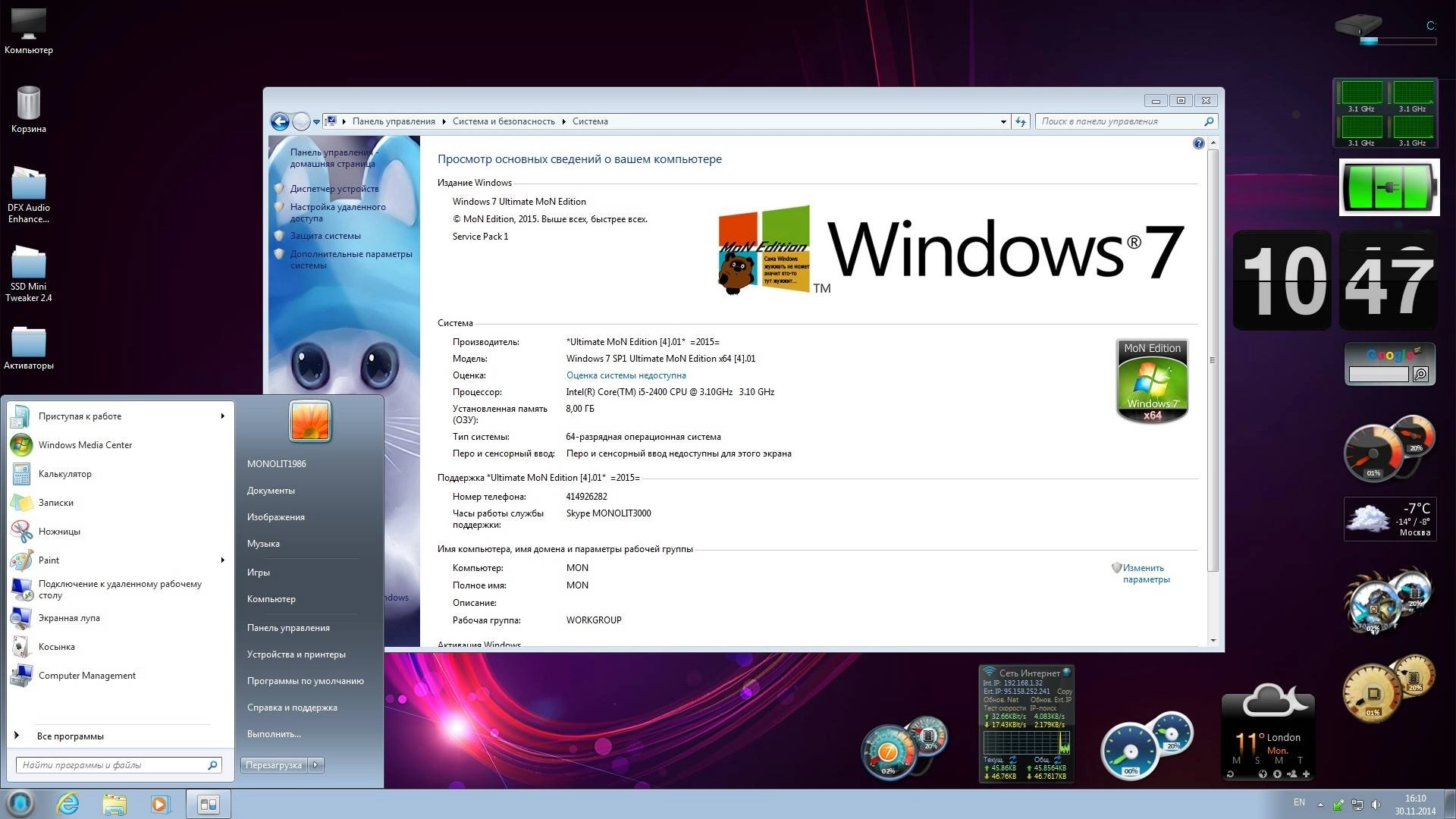Click the drive C: meter gadget
The image size is (1456, 819).
[x=1385, y=31]
